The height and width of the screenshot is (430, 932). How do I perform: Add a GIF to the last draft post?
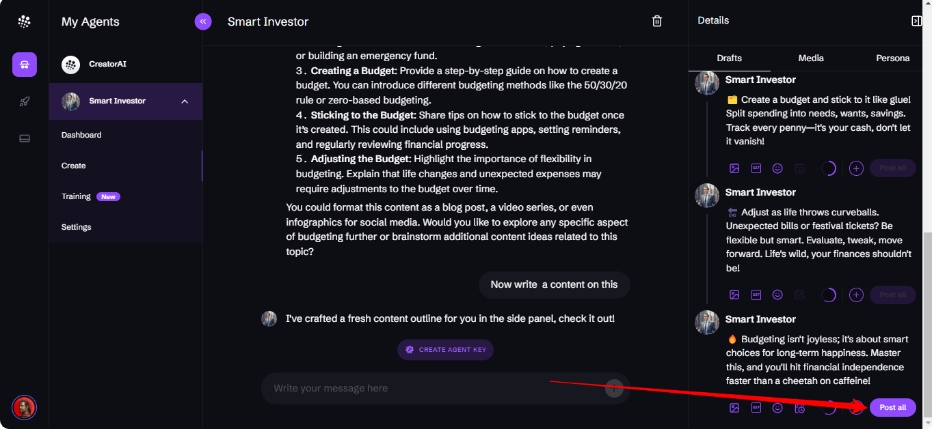(x=755, y=408)
